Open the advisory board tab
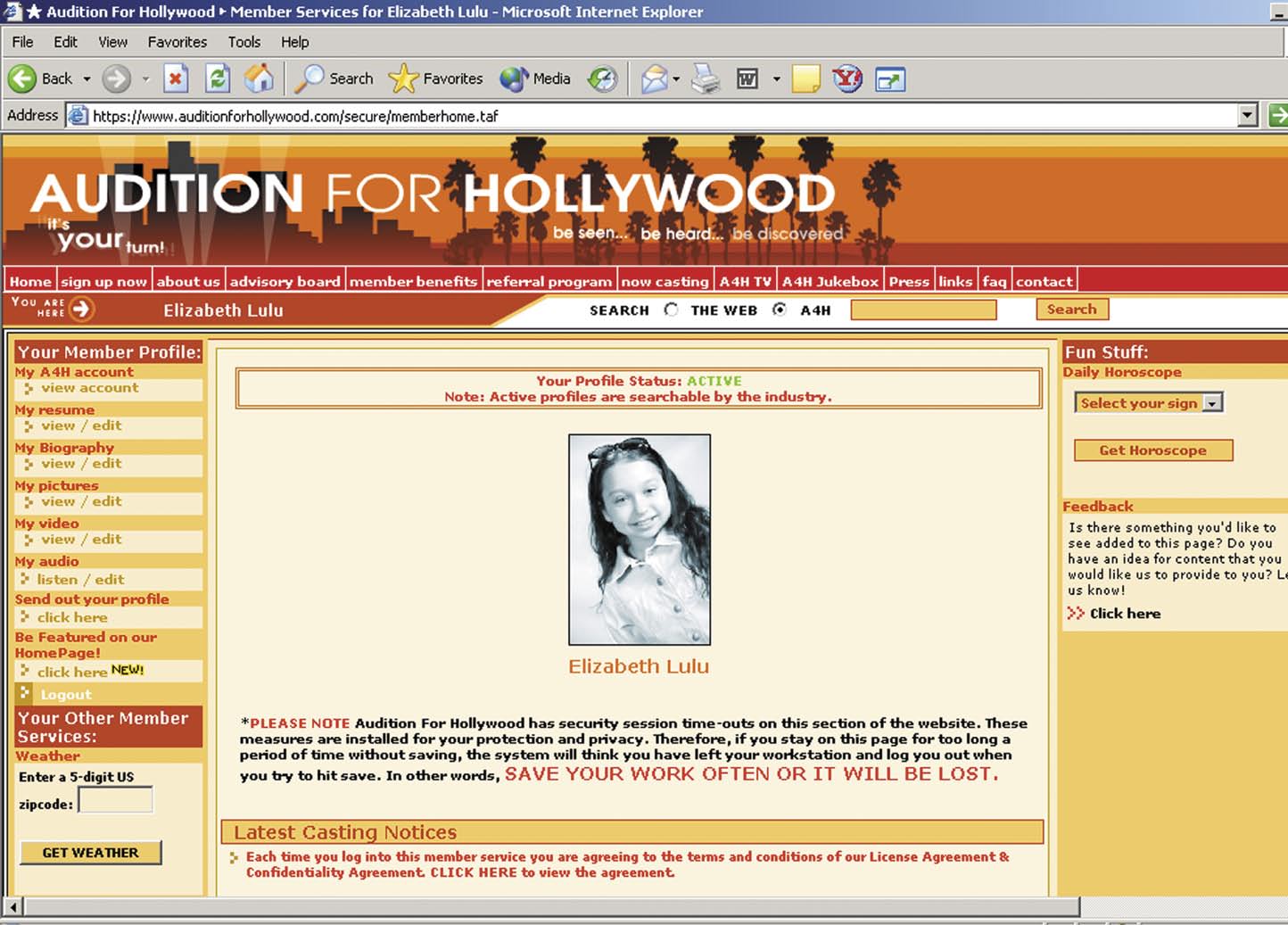Screen dimensions: 1288x925 tap(285, 281)
